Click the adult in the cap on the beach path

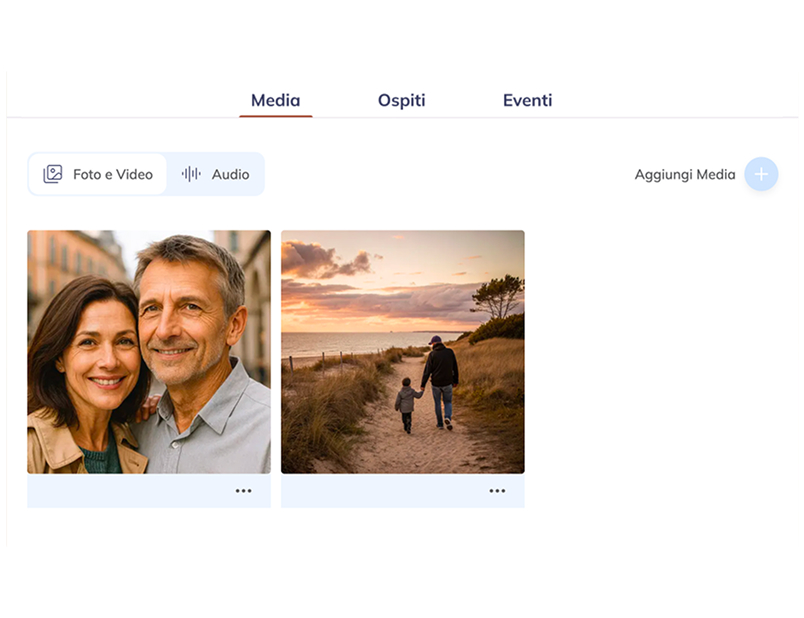(439, 377)
